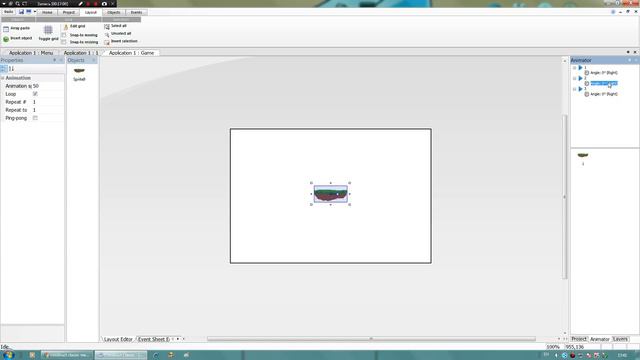Click the Invert selection icon
Image resolution: width=640 pixels, height=360 pixels.
pos(107,42)
